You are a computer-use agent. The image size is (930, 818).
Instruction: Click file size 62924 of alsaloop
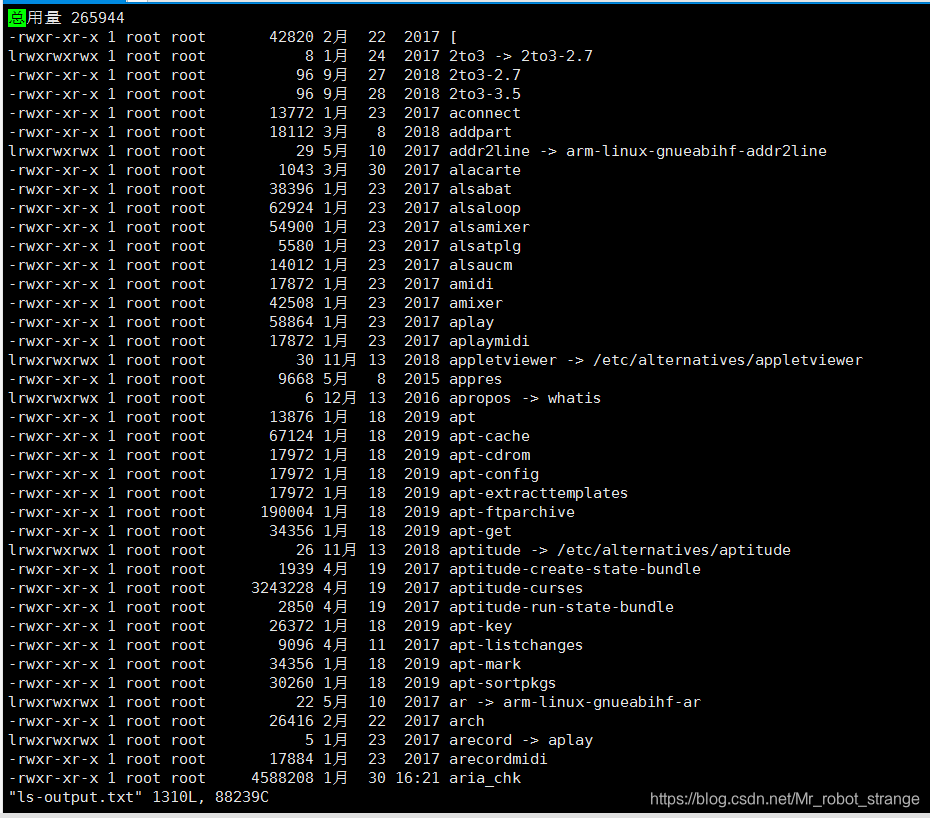[x=291, y=208]
